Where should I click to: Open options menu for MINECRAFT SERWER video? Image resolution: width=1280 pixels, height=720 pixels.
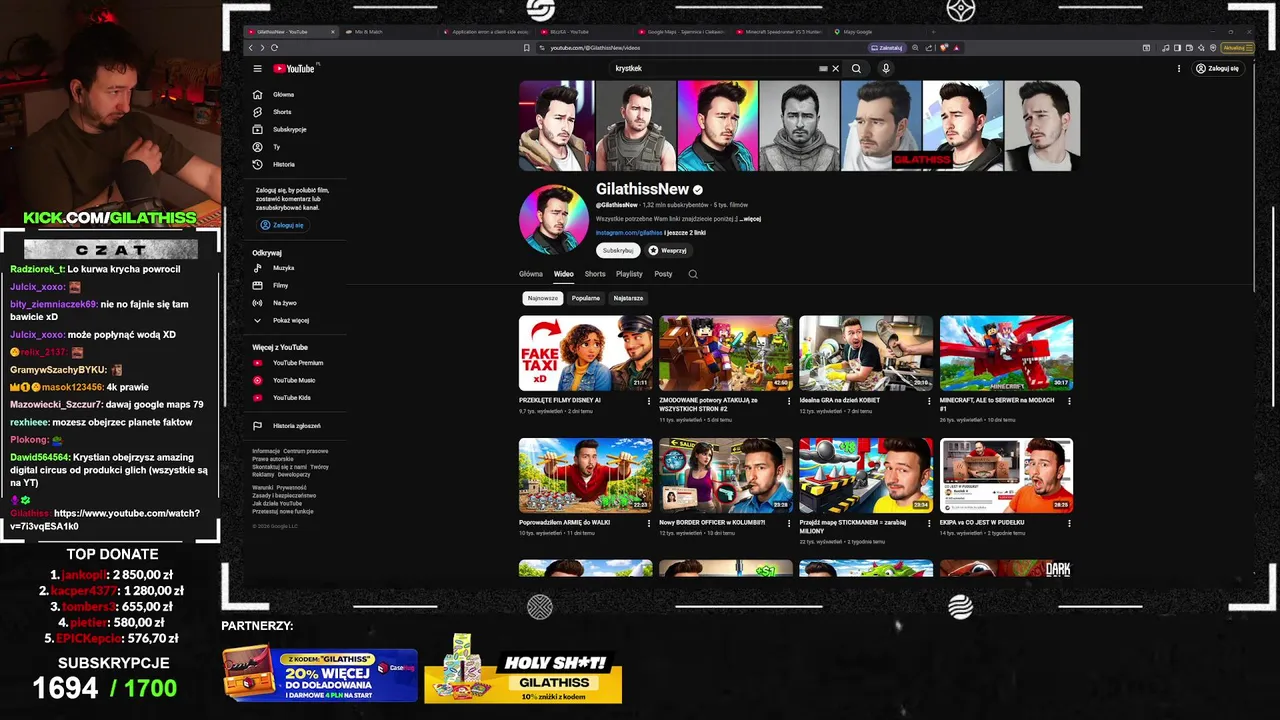coord(1069,401)
